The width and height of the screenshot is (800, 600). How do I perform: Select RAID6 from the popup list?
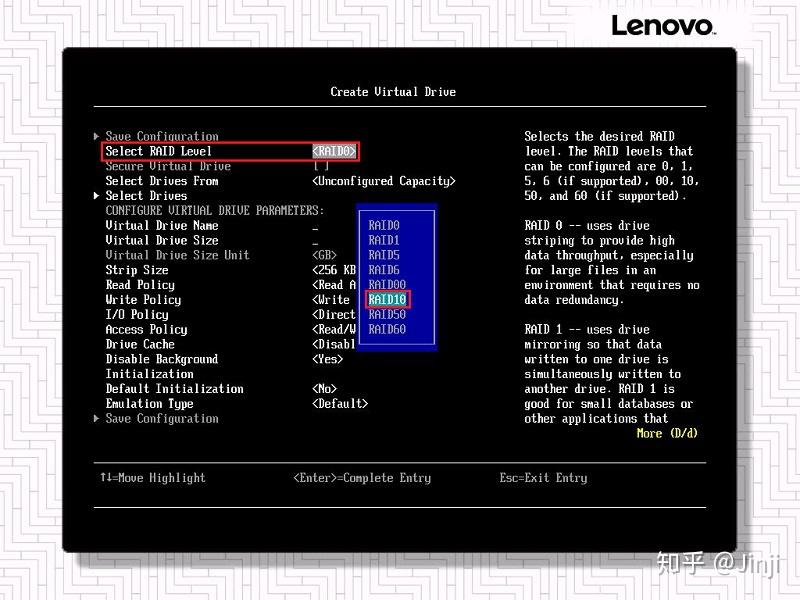click(384, 270)
